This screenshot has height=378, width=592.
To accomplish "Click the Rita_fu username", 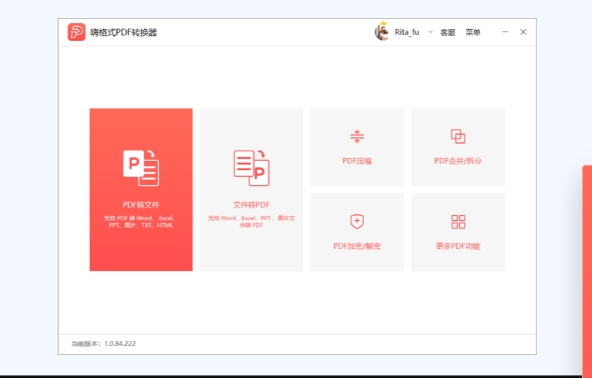I will pyautogui.click(x=407, y=32).
